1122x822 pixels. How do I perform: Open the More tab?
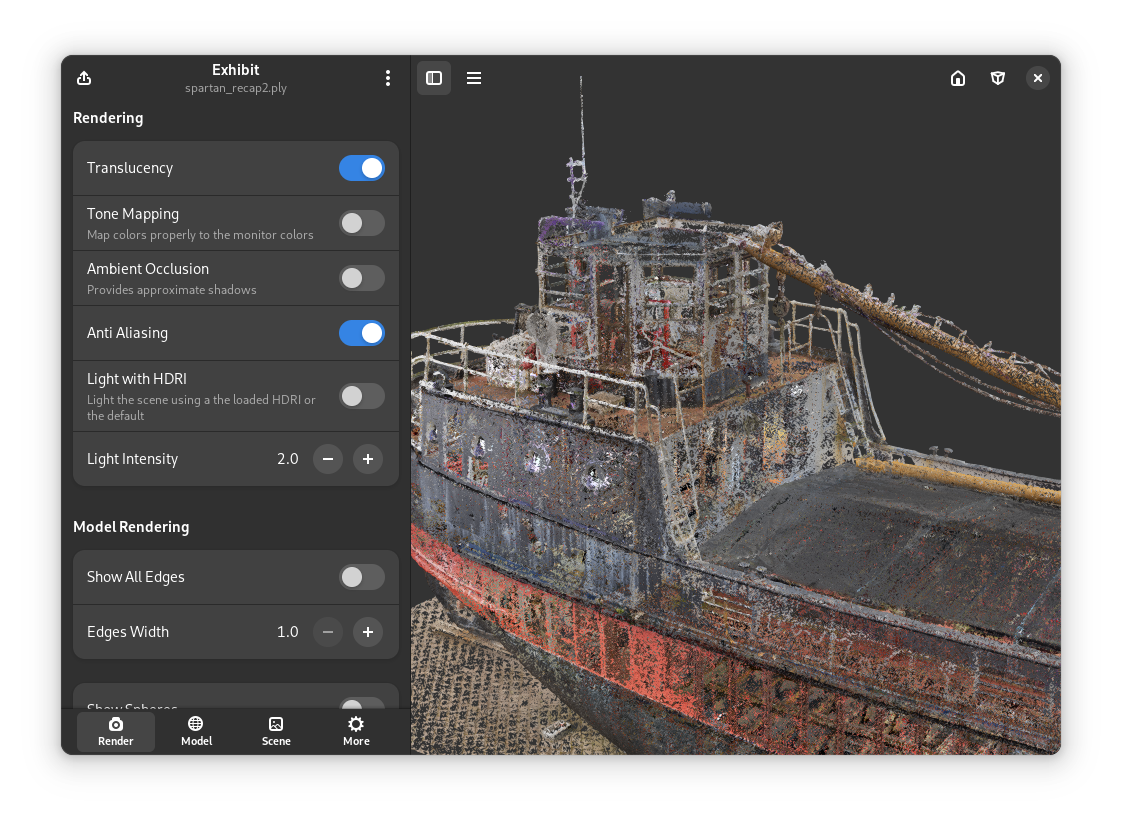point(356,732)
